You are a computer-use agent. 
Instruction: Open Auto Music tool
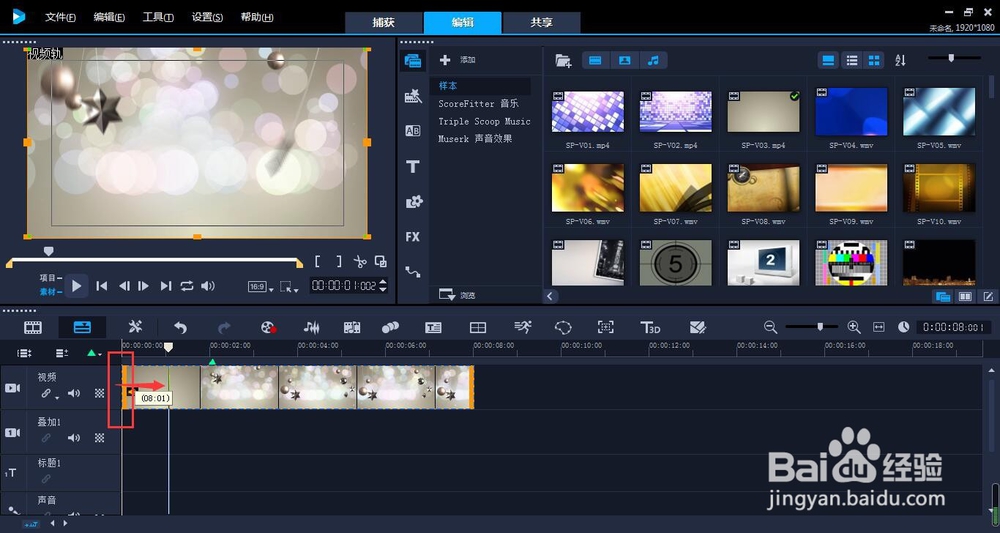[352, 328]
